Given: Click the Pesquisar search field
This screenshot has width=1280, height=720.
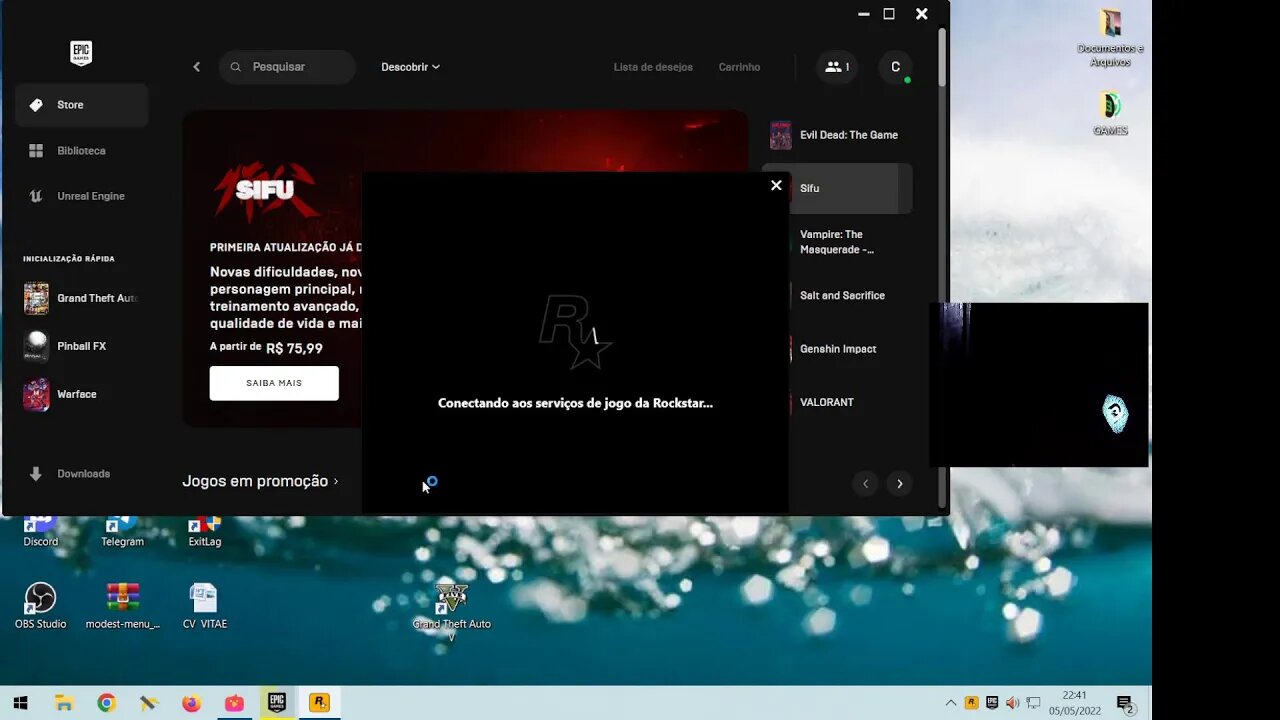Looking at the screenshot, I should 287,67.
